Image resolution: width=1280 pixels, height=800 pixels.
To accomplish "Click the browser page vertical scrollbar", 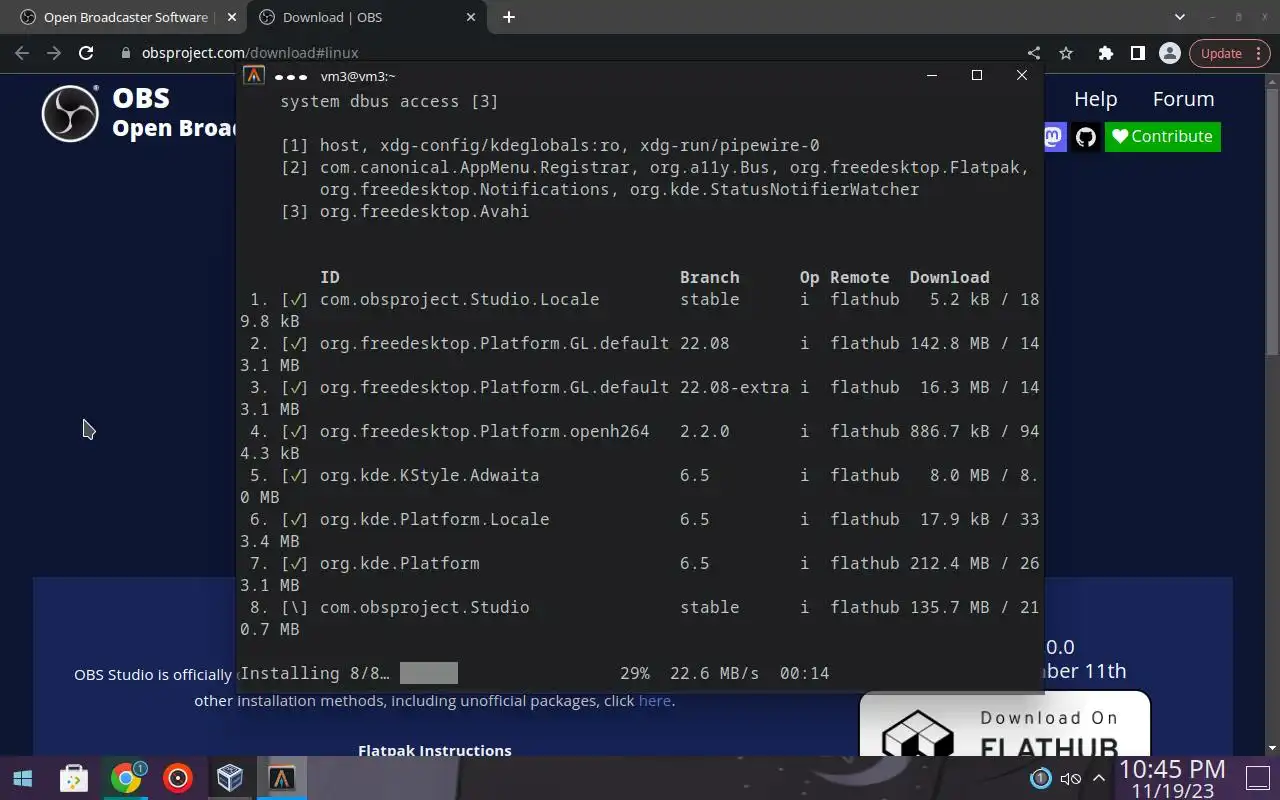I will click(1272, 220).
